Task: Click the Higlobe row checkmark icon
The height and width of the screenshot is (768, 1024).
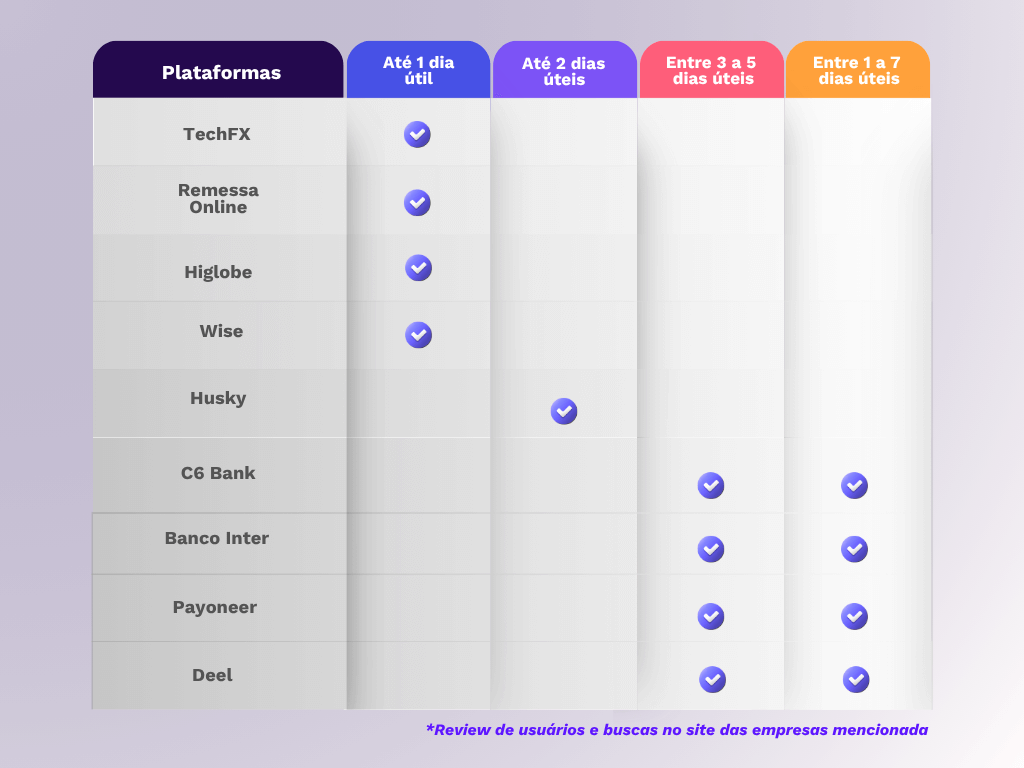Action: [x=418, y=268]
